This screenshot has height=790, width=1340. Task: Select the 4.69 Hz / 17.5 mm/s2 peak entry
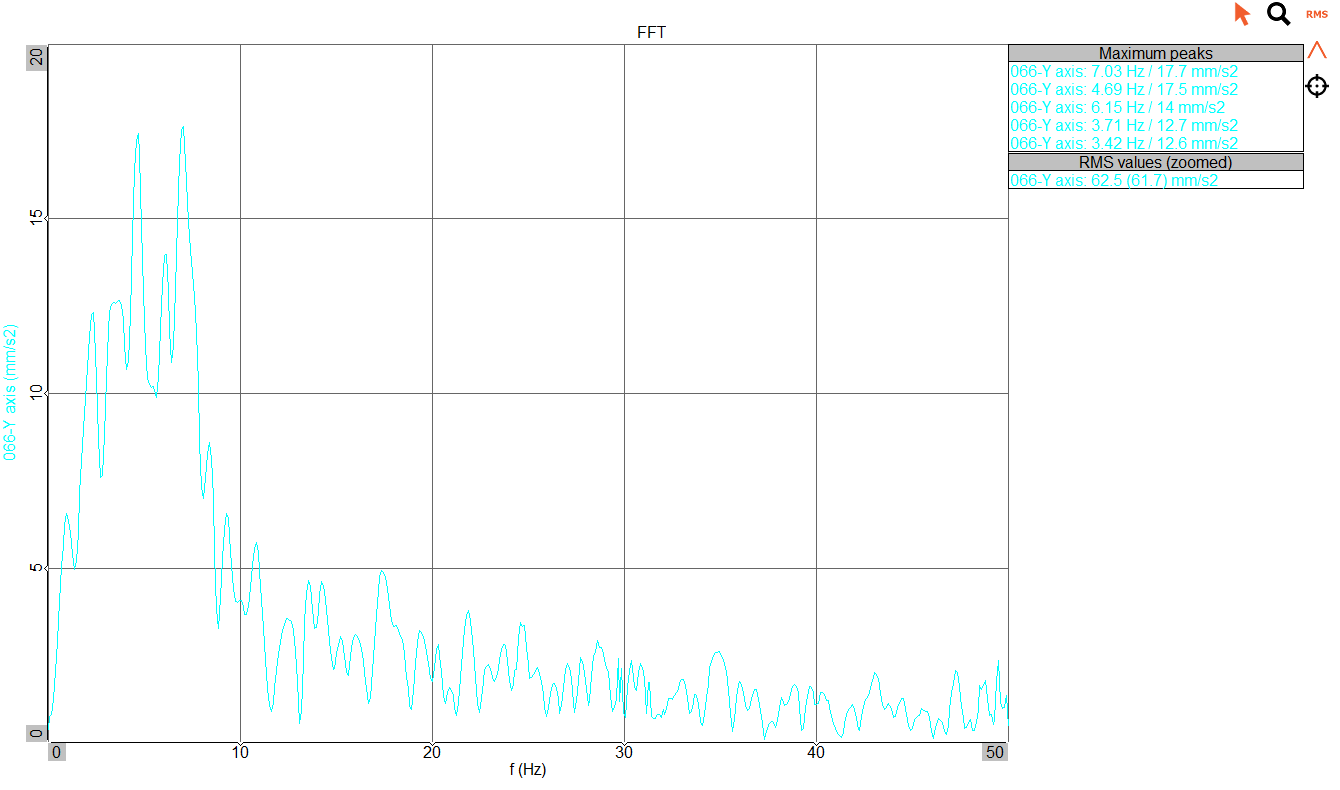coord(1124,90)
